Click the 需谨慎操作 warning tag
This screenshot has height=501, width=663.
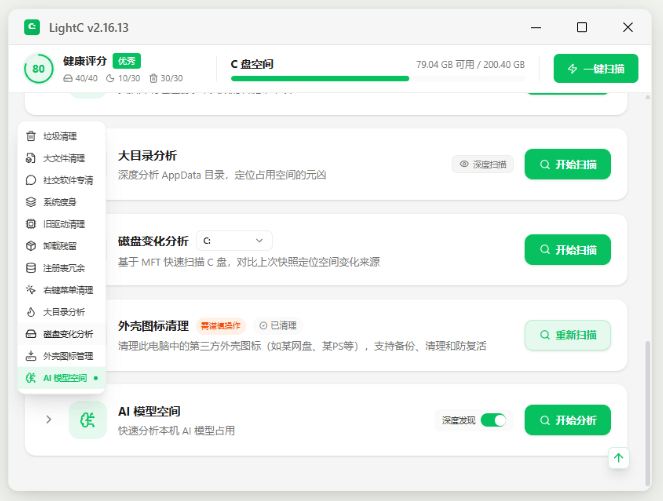(220, 326)
